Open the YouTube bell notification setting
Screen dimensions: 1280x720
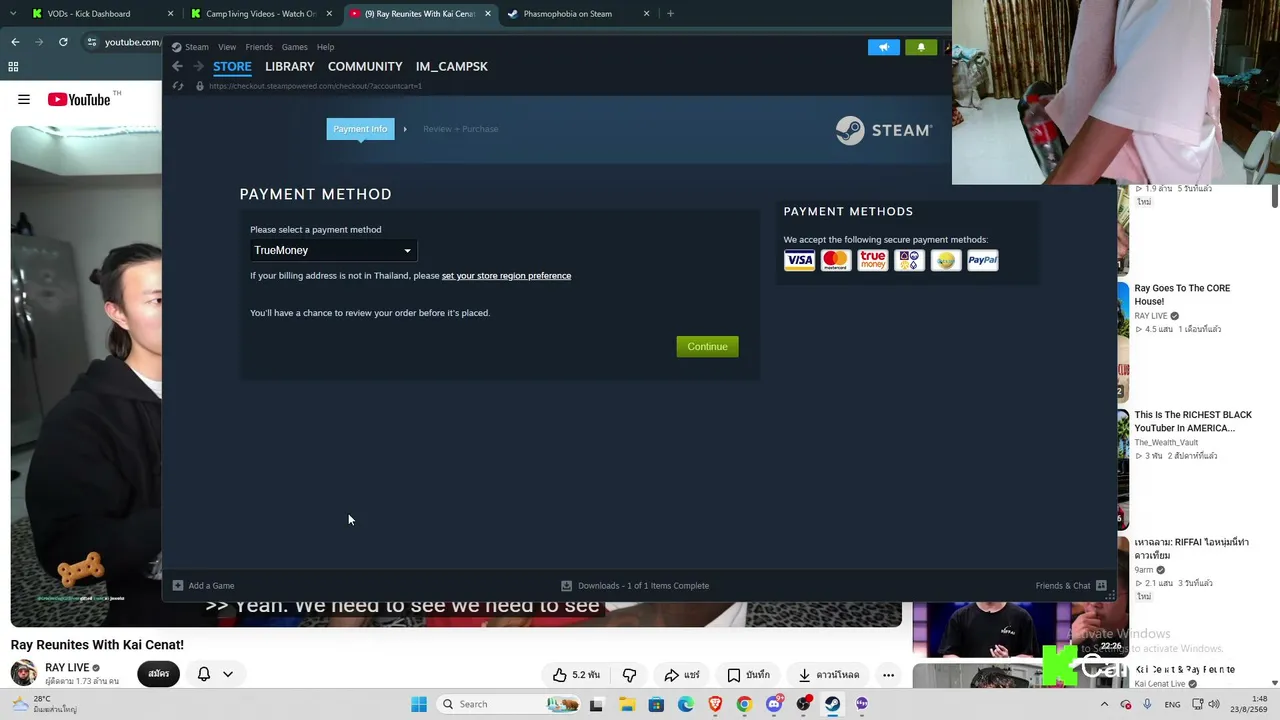pyautogui.click(x=204, y=674)
